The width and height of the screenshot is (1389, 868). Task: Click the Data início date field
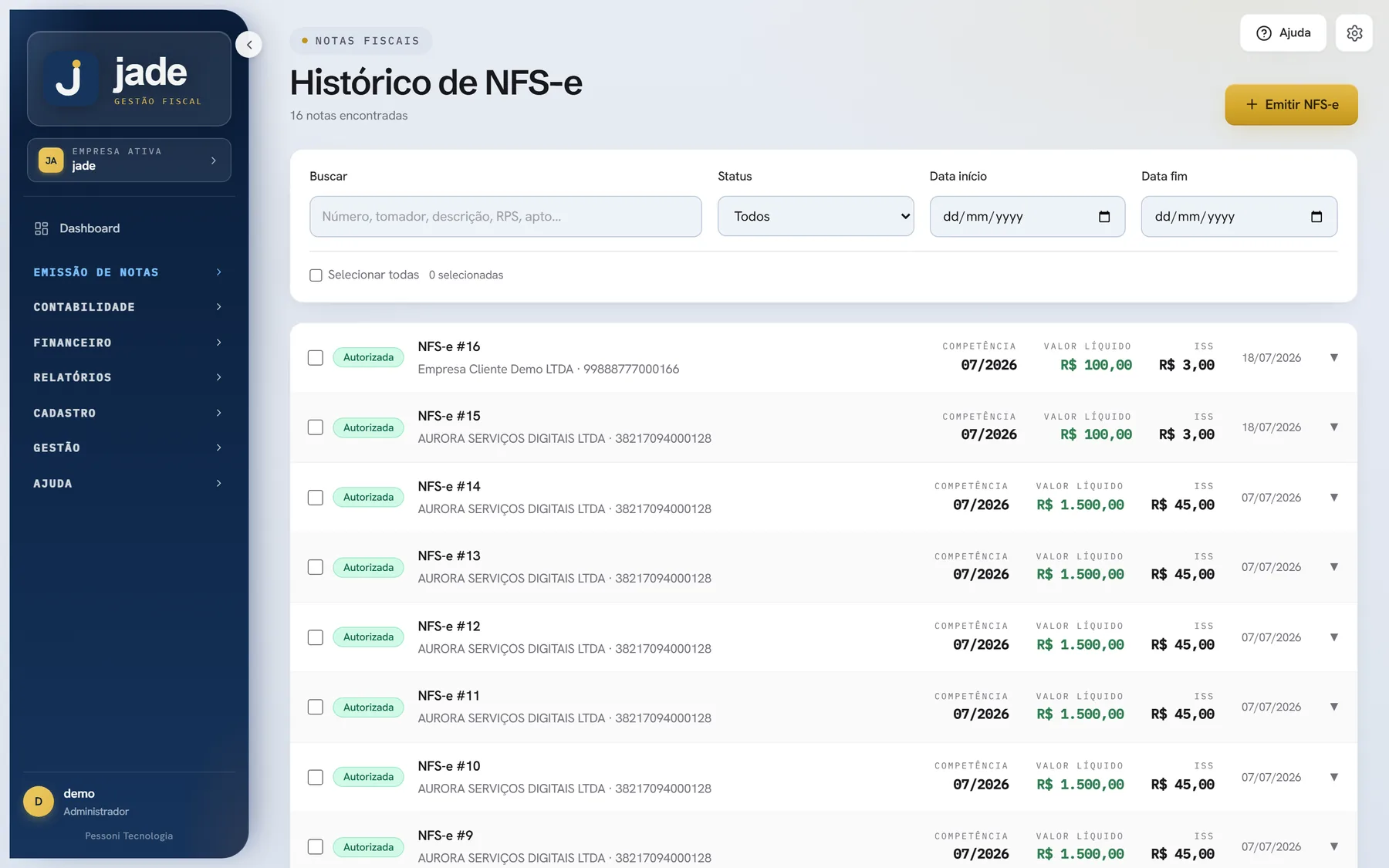point(1027,217)
